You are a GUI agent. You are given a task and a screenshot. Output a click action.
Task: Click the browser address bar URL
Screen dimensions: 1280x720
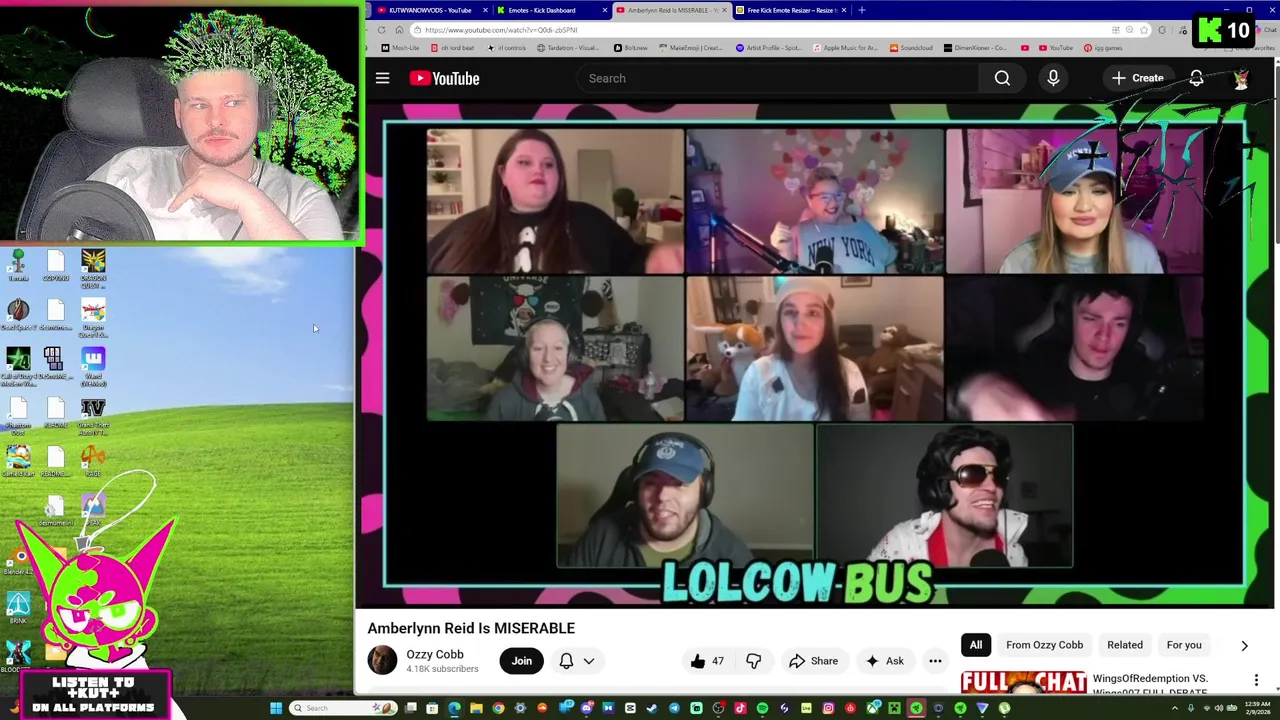(500, 30)
